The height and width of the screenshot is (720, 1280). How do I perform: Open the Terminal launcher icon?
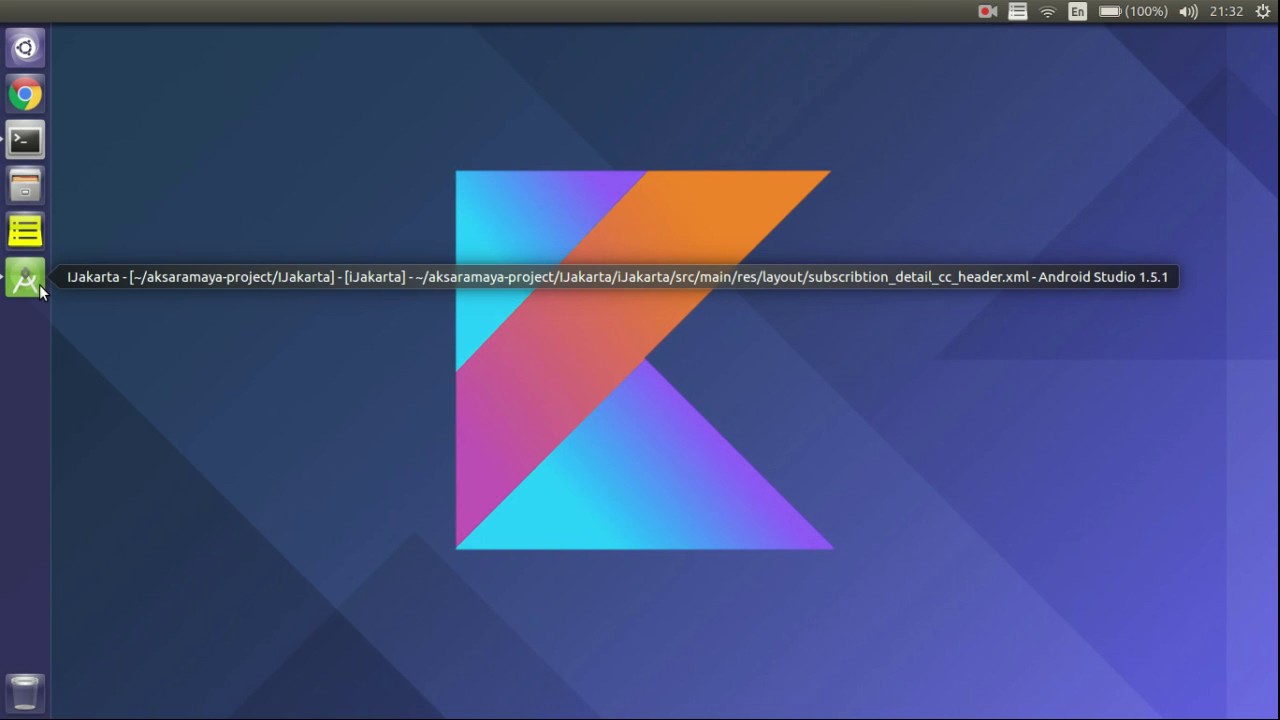click(25, 141)
